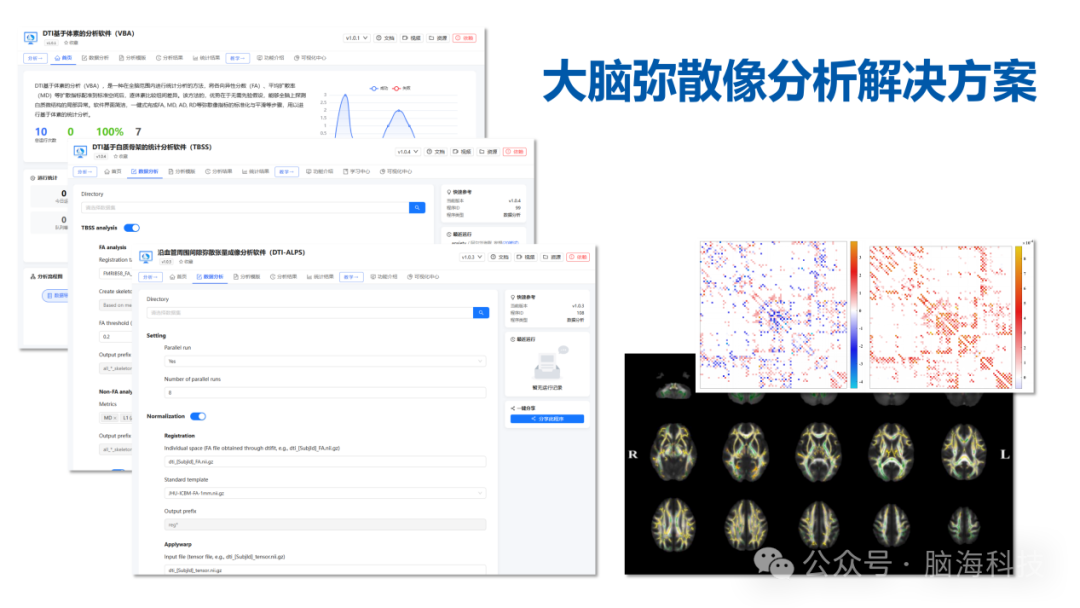Click the blue-red colorbar beside left matrix
This screenshot has height=608, width=1080.
[854, 315]
